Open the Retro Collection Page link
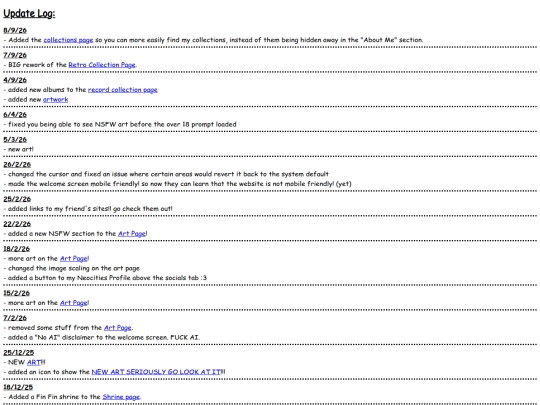 click(102, 65)
